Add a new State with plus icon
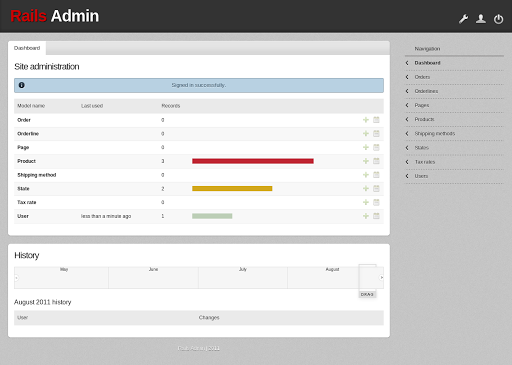Viewport: 512px width, 365px height. coord(366,188)
